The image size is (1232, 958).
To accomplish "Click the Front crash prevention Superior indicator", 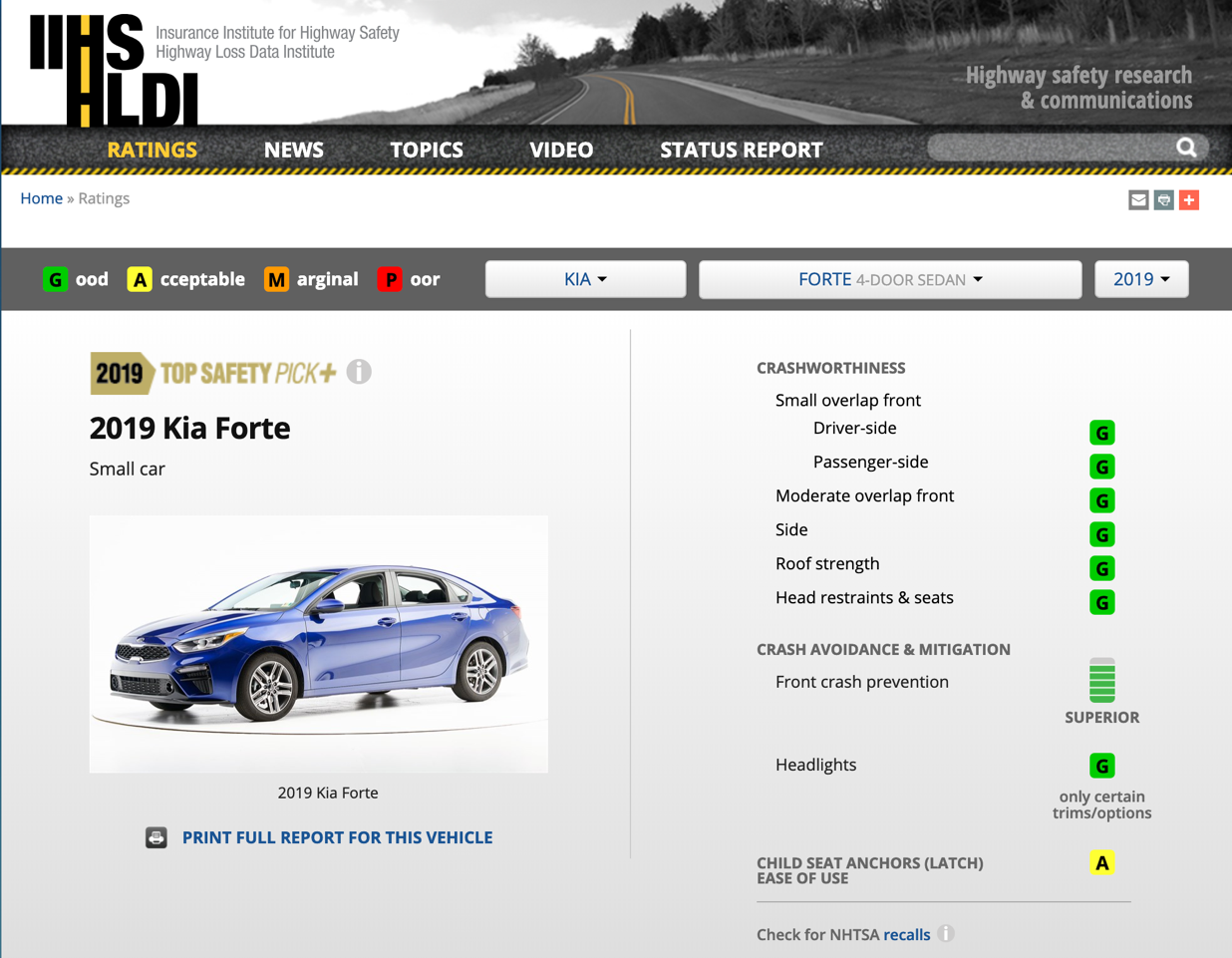I will [x=1101, y=682].
